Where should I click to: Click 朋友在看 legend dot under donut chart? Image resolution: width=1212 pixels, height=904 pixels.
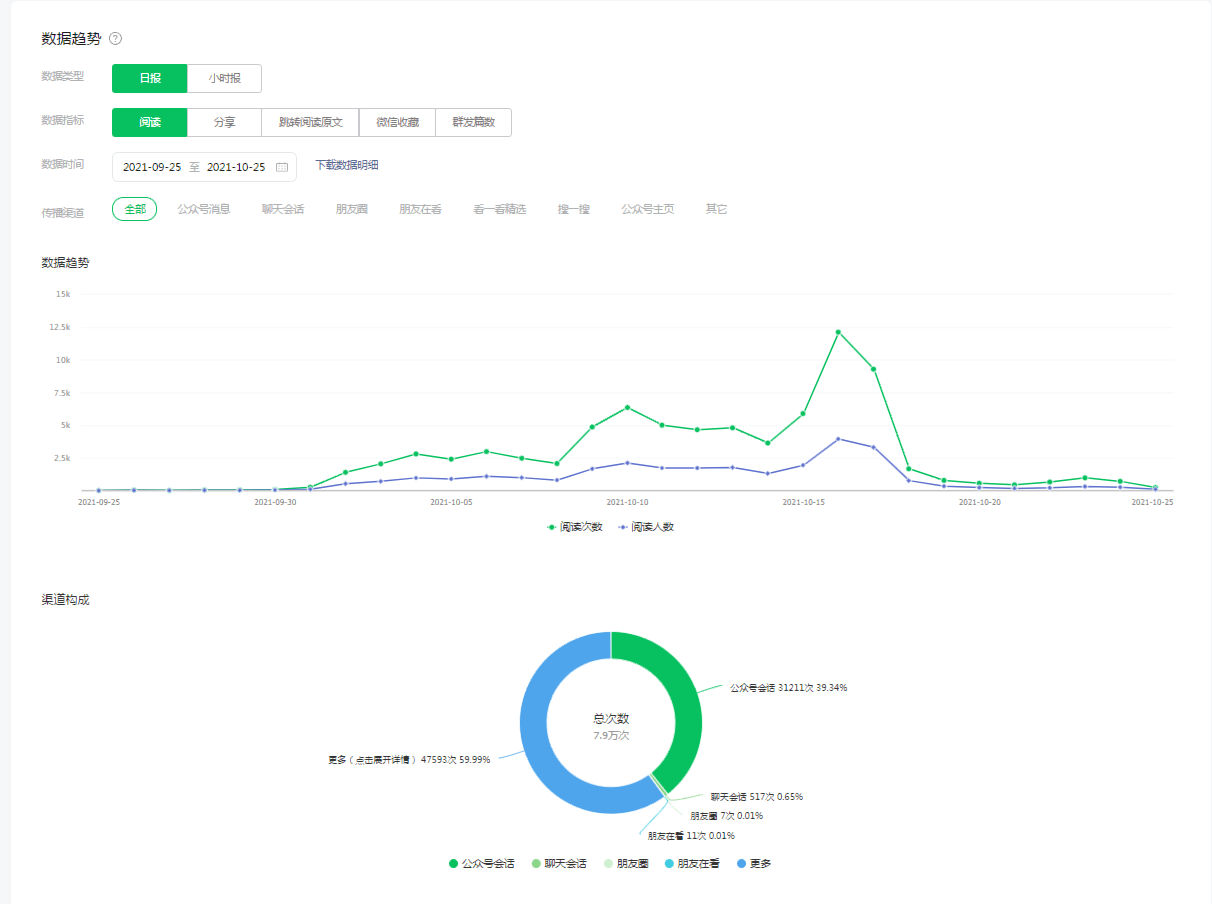click(668, 863)
